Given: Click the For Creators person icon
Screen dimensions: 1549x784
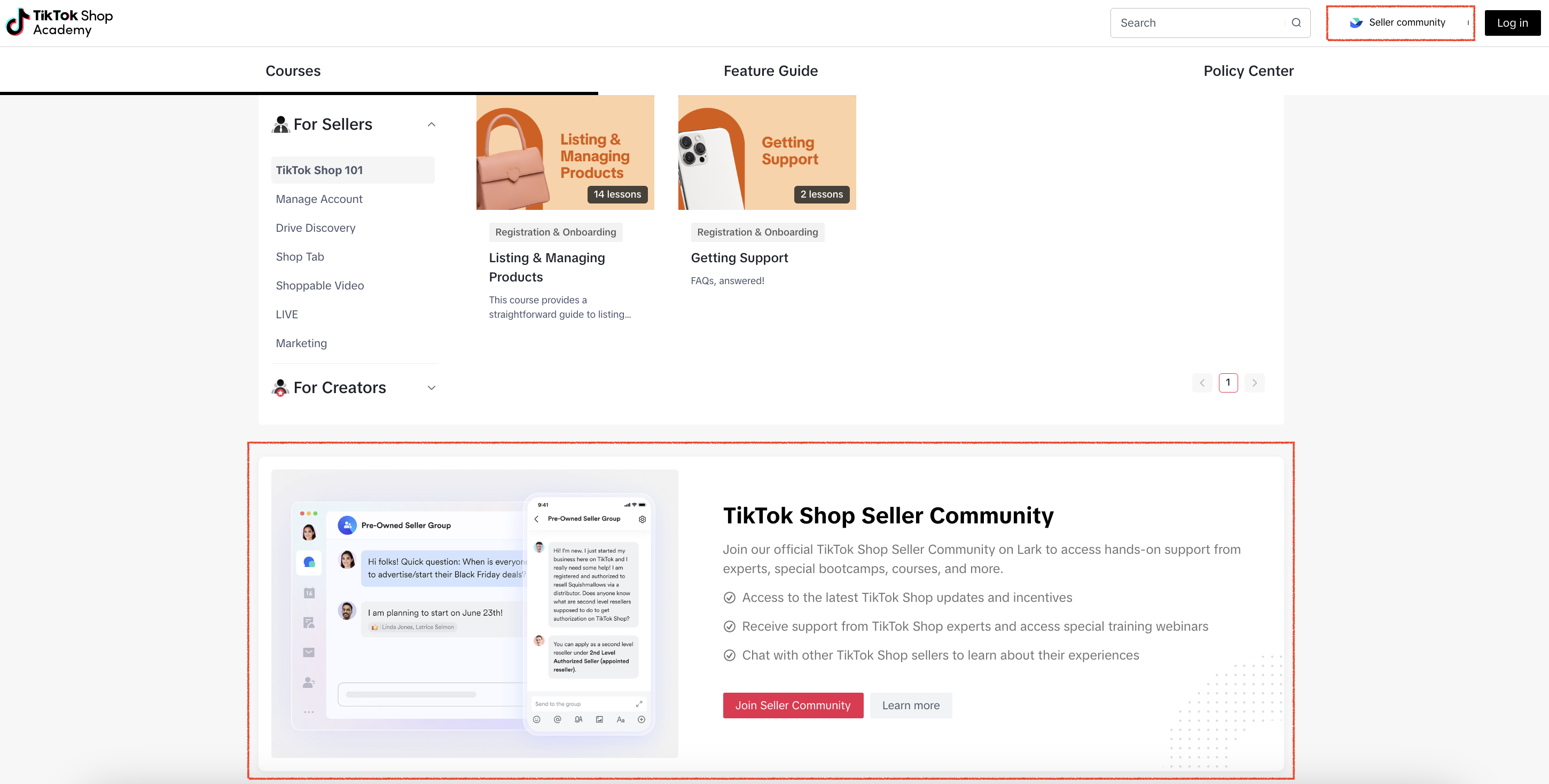Looking at the screenshot, I should coord(280,388).
